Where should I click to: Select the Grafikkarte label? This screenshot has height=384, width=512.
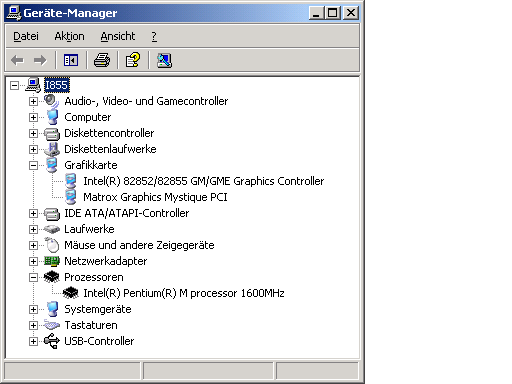click(91, 165)
